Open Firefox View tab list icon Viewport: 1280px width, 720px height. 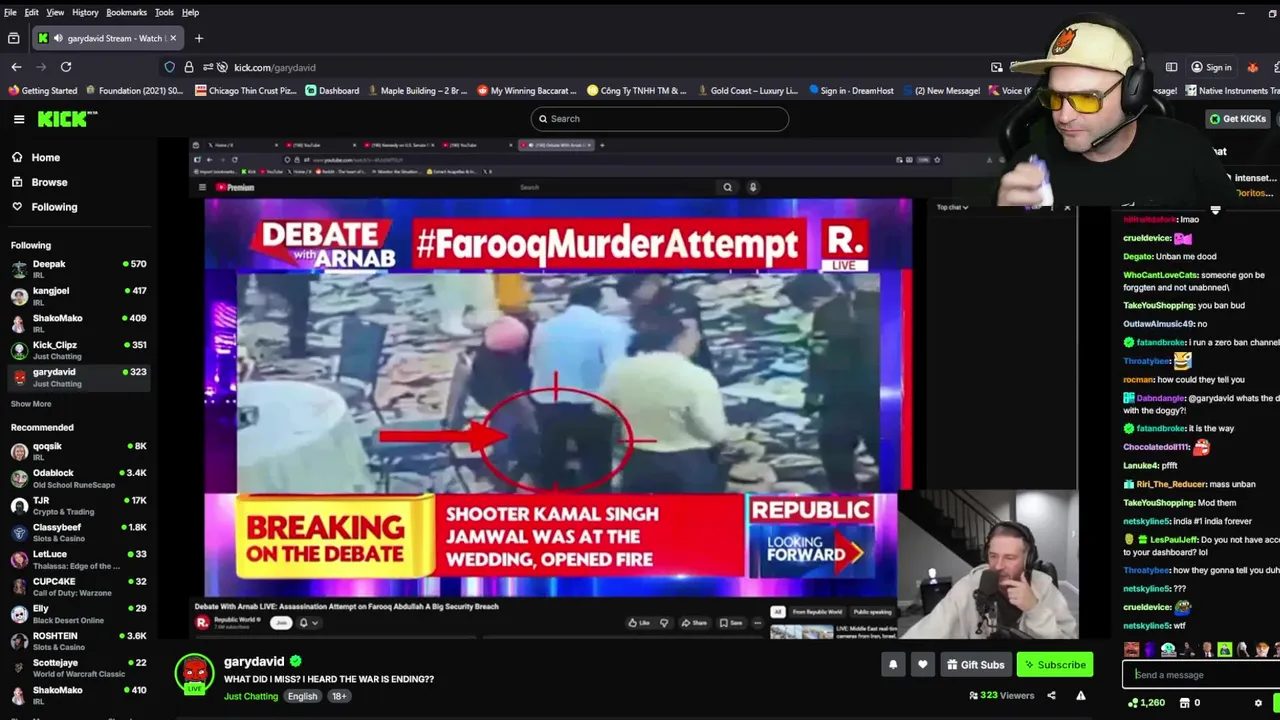(x=13, y=38)
